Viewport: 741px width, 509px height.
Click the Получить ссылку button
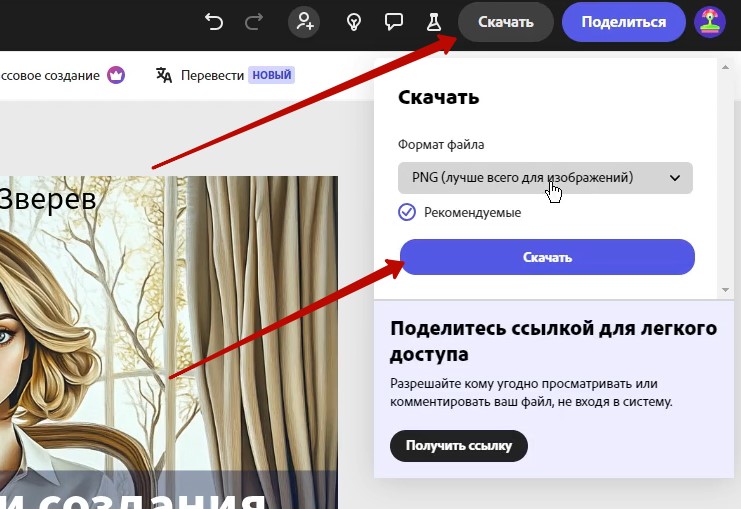point(458,446)
